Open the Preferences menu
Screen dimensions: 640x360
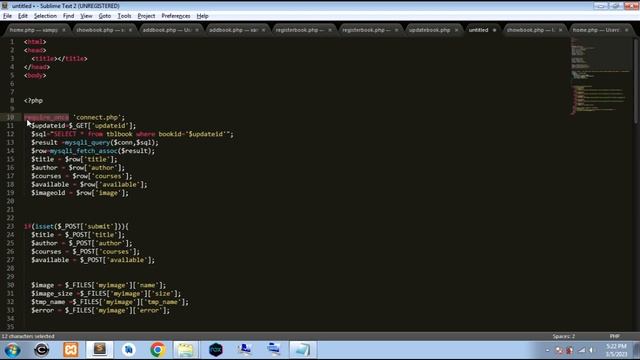(176, 16)
